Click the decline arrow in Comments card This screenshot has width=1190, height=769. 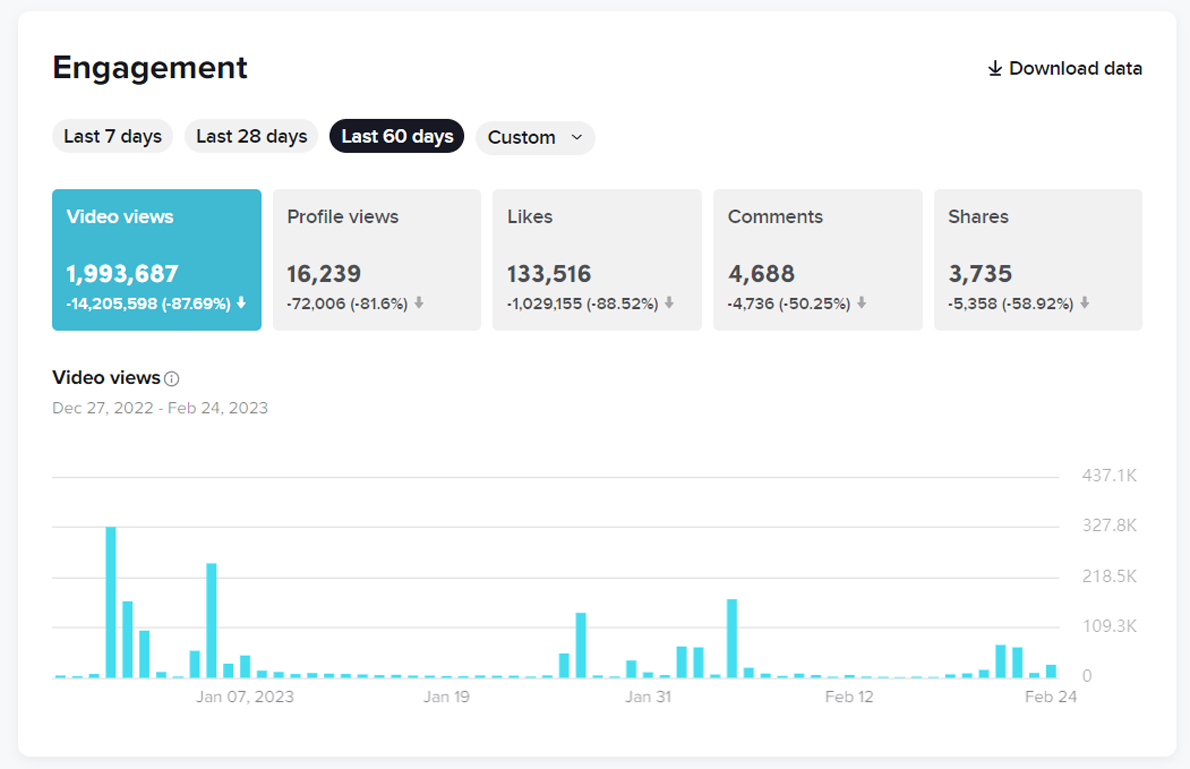861,304
